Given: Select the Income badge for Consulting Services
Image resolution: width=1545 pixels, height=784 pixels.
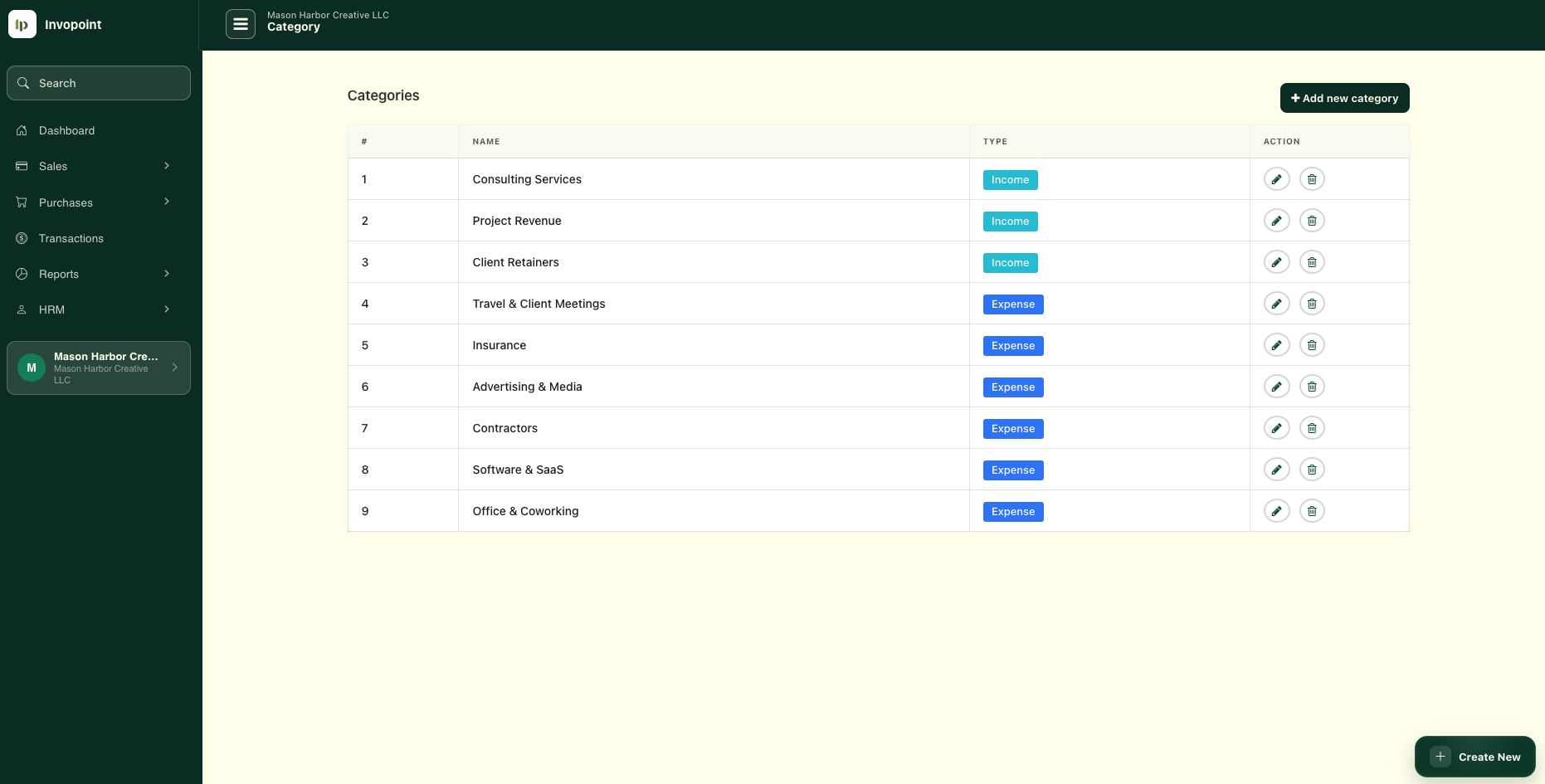Looking at the screenshot, I should [1010, 180].
